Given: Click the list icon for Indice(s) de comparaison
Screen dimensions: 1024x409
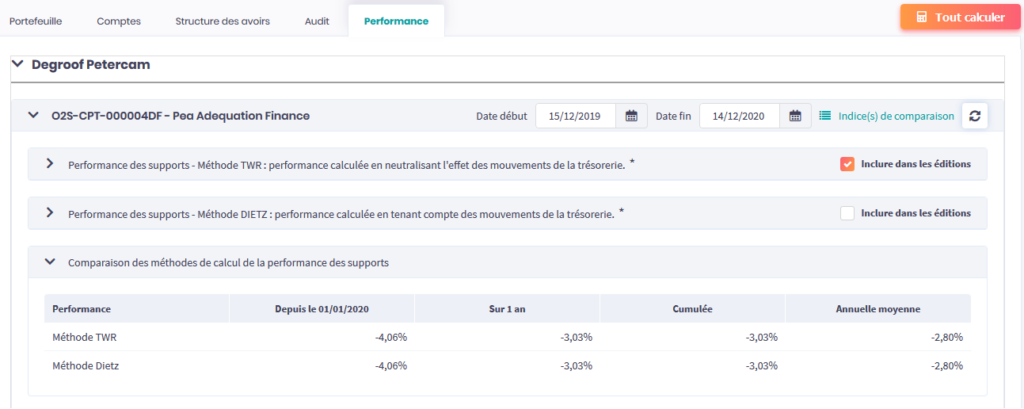Looking at the screenshot, I should 825,116.
